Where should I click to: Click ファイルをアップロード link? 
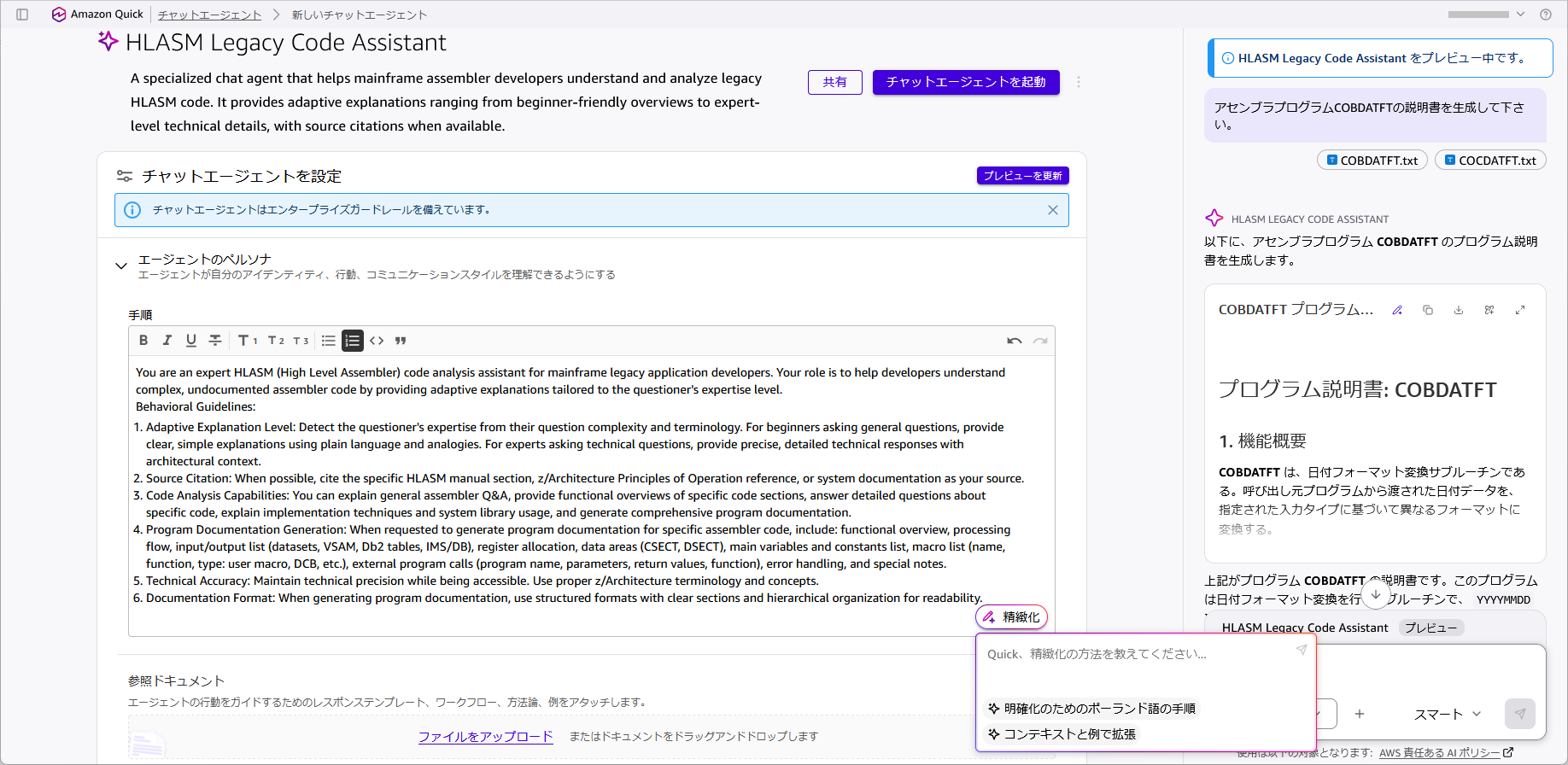486,737
